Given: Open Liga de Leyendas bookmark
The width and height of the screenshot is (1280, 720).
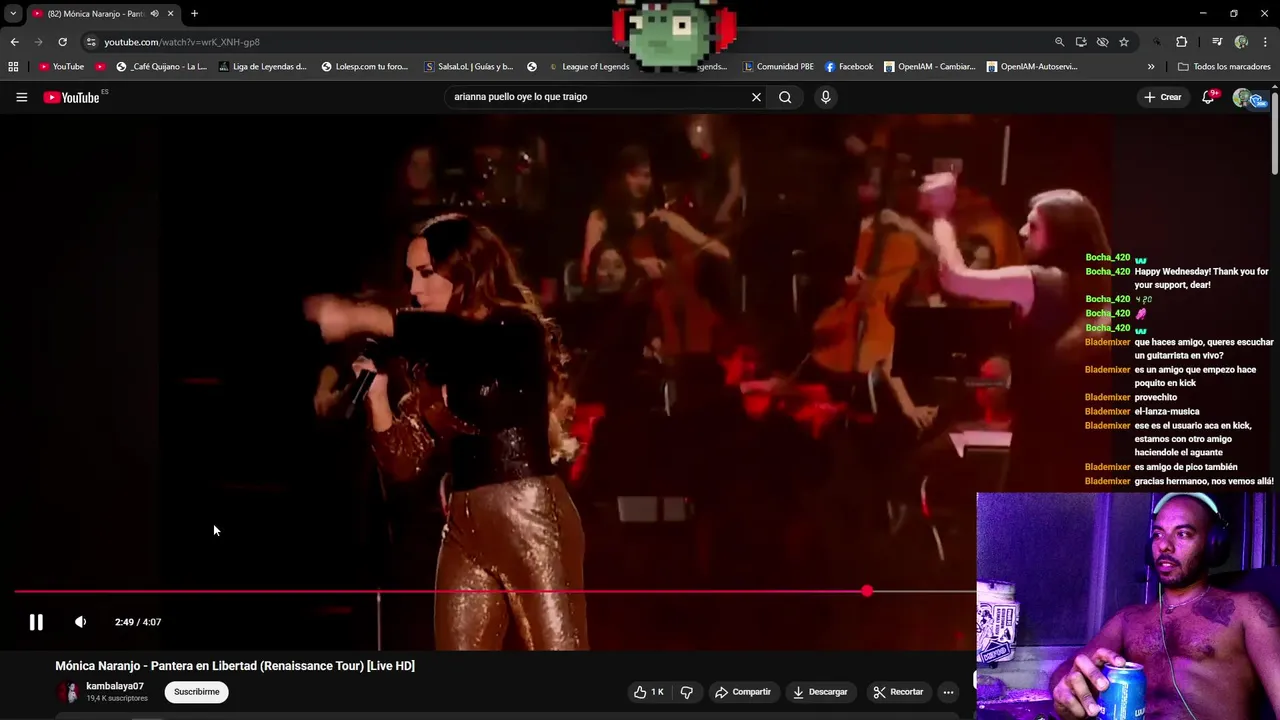Looking at the screenshot, I should pos(262,67).
